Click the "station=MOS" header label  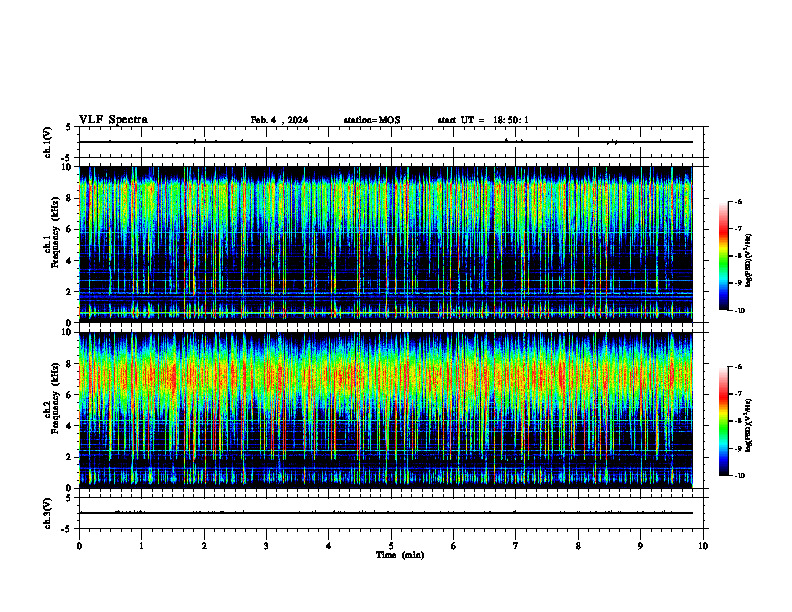(372, 120)
